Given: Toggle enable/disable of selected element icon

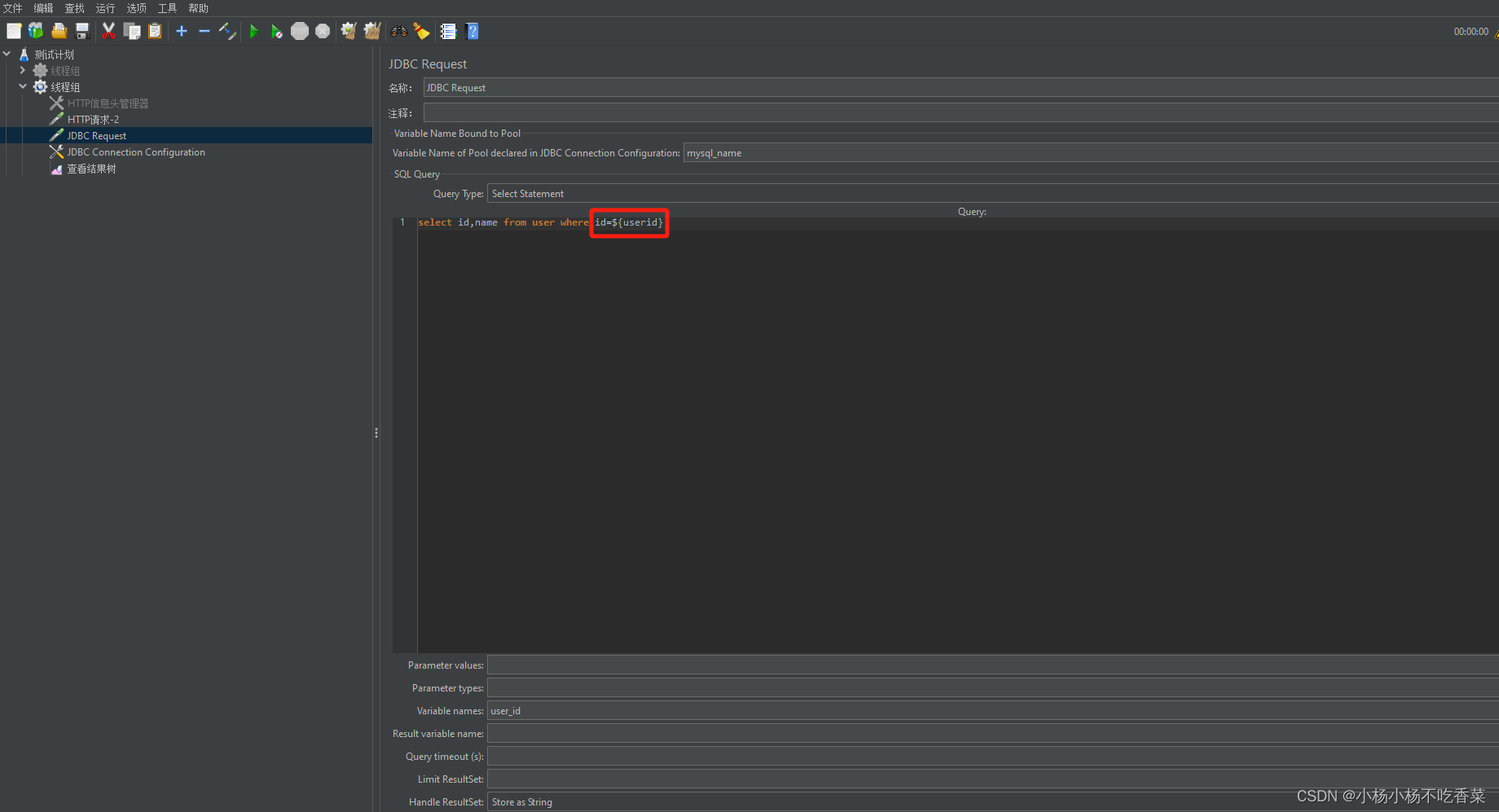Looking at the screenshot, I should click(x=227, y=31).
